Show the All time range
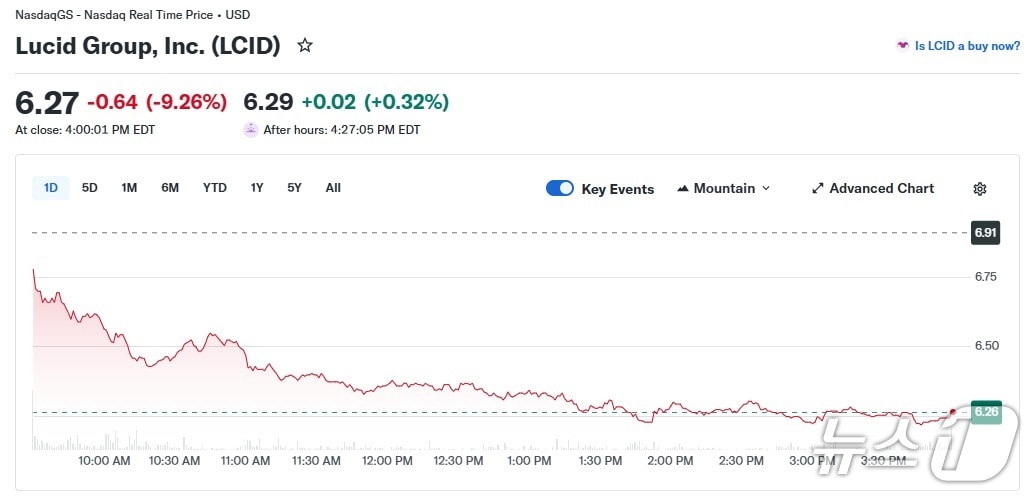 tap(333, 188)
